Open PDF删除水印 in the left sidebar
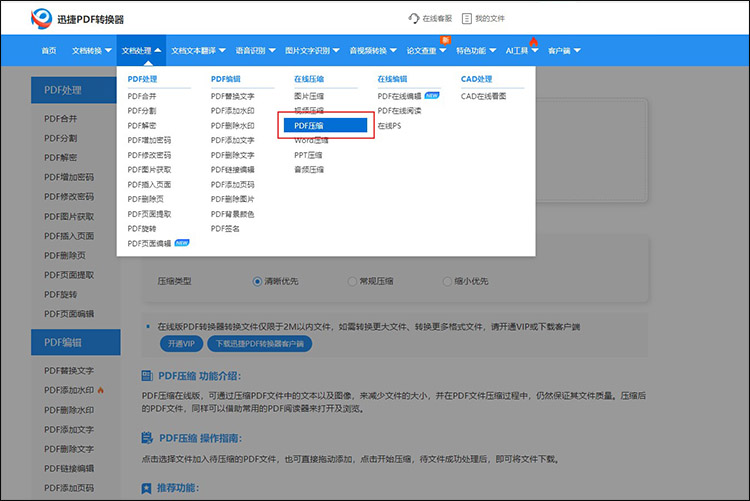The image size is (750, 501). coord(69,410)
